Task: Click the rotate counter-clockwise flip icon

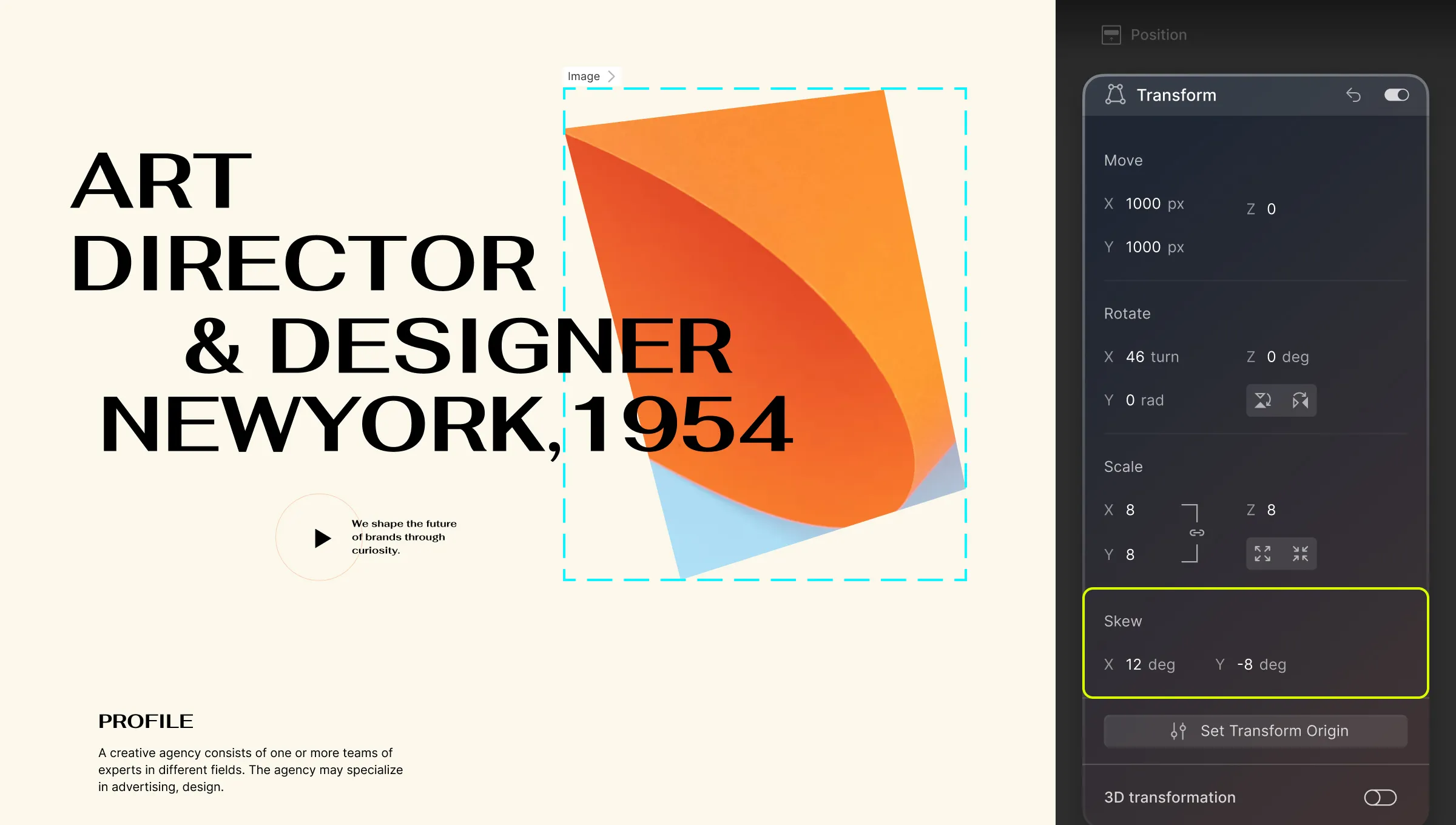Action: (1263, 400)
